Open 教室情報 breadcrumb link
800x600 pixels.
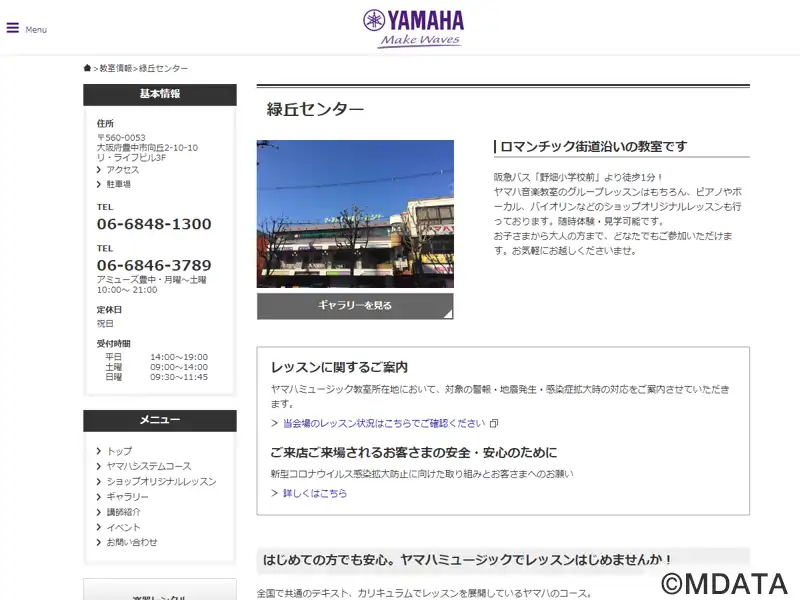116,68
